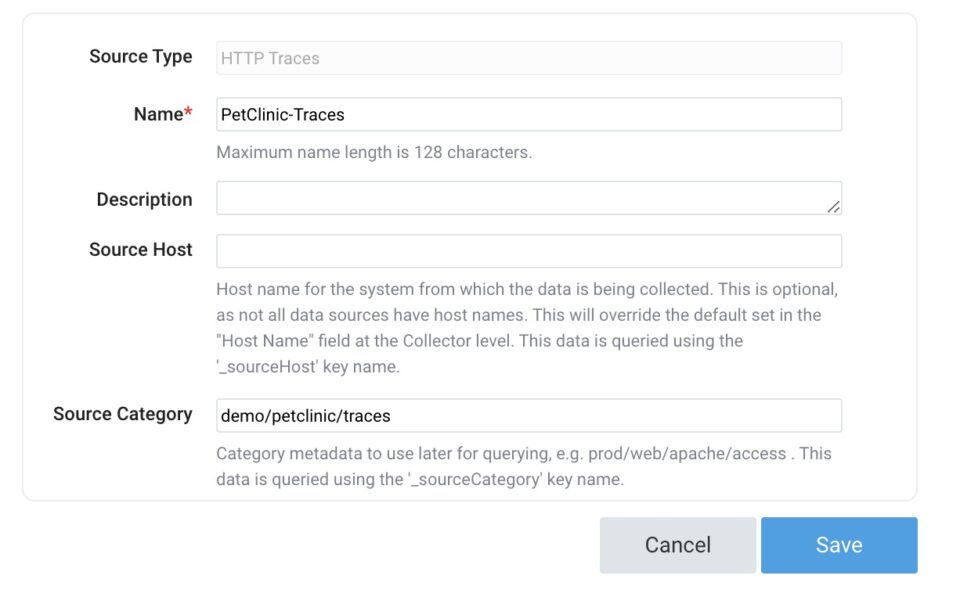Image resolution: width=960 pixels, height=615 pixels.
Task: Click the maximum name length hint
Action: (x=374, y=153)
